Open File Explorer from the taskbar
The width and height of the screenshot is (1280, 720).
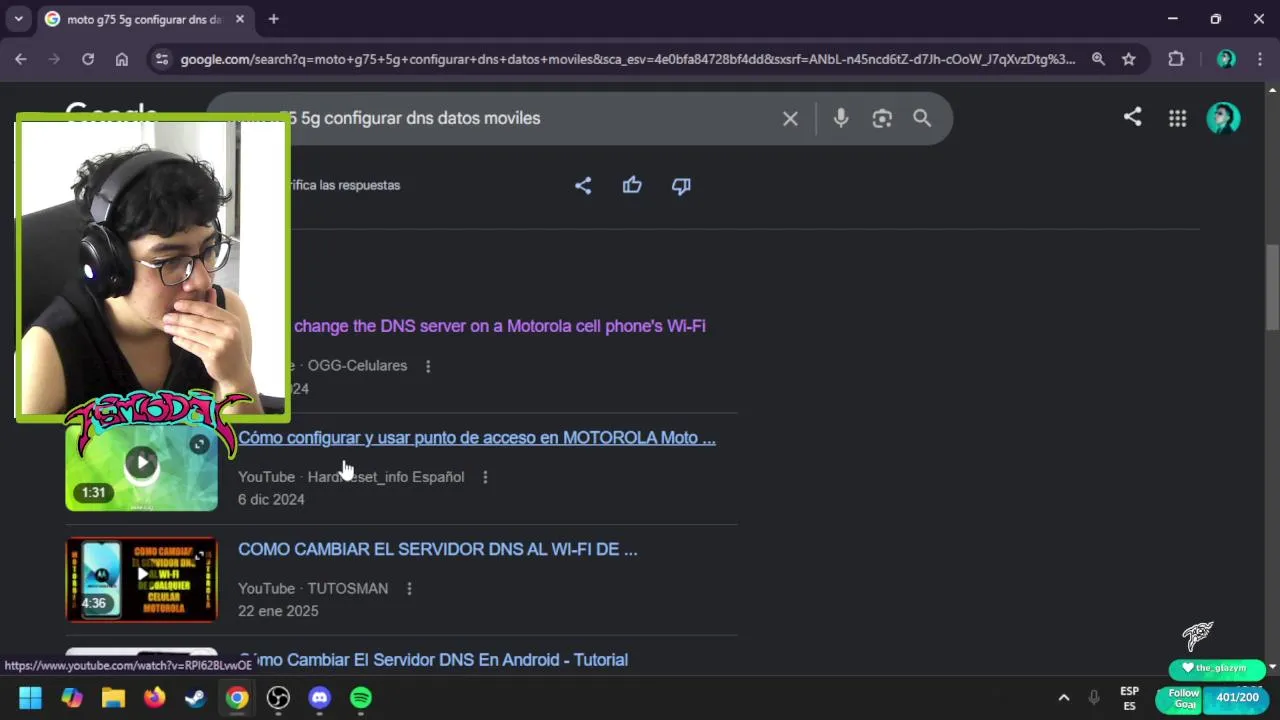click(x=113, y=698)
